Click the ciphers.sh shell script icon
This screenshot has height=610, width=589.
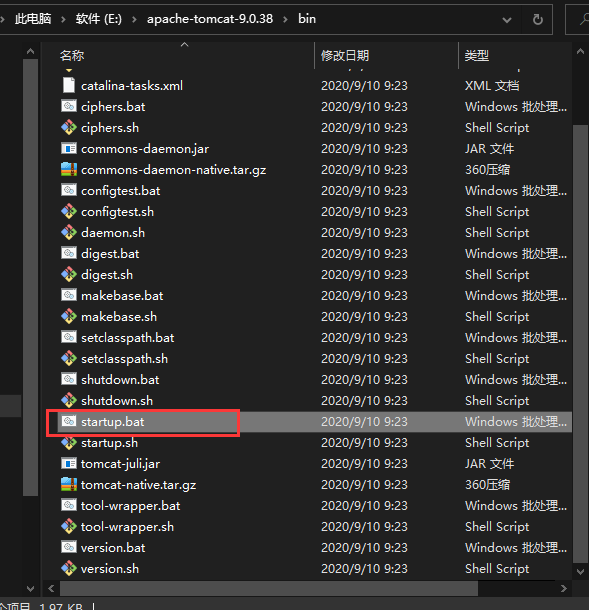coord(69,127)
